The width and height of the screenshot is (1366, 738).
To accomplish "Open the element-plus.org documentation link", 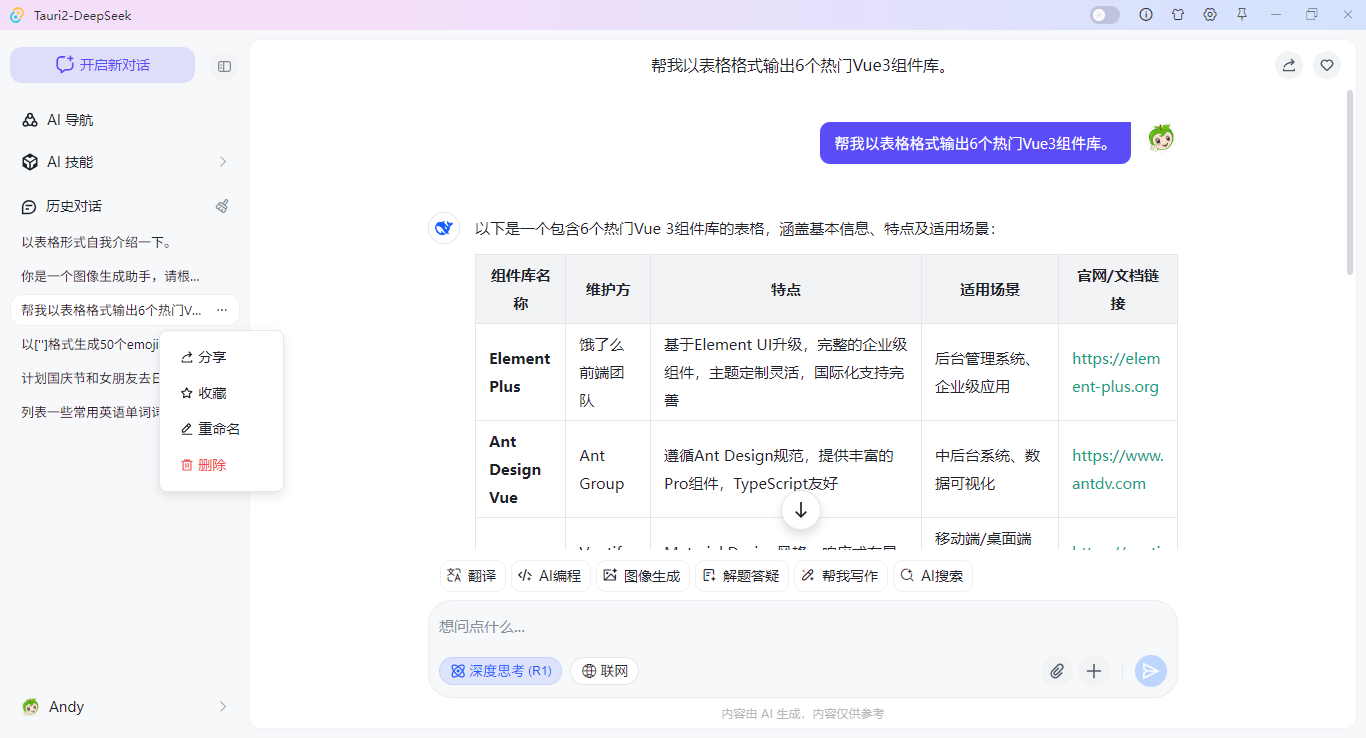I will pyautogui.click(x=1116, y=372).
